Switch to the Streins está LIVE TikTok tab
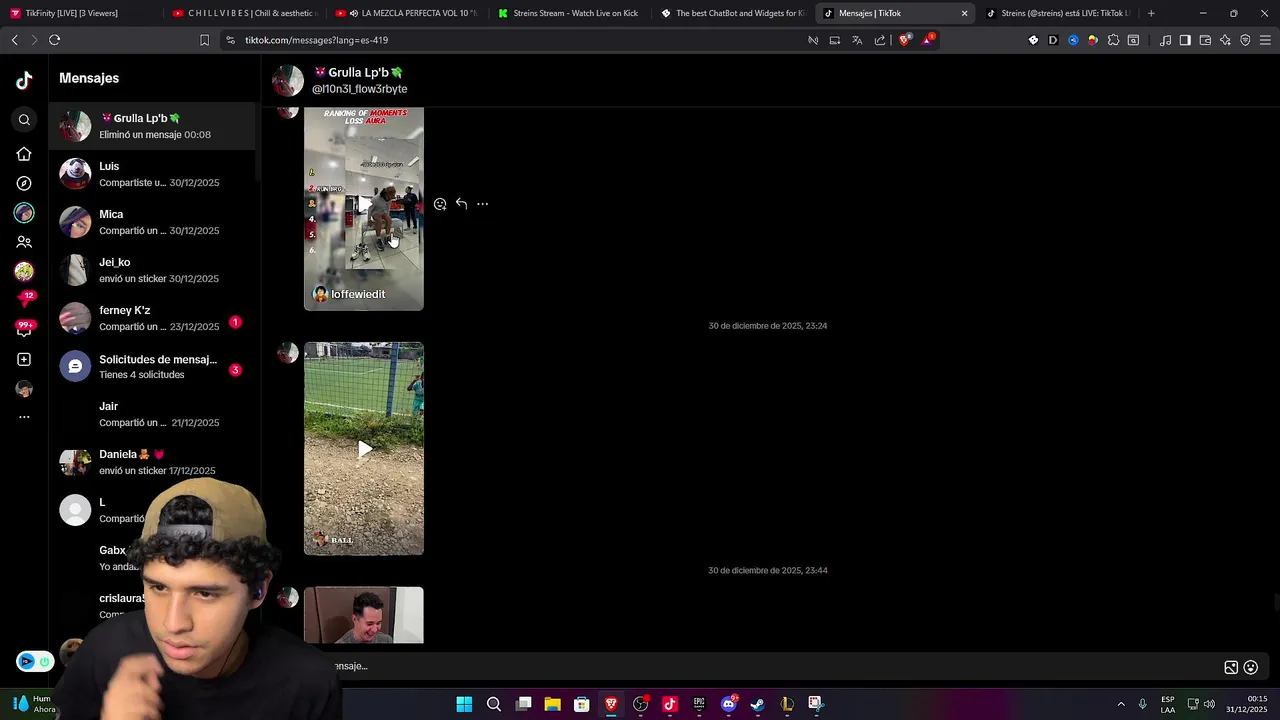This screenshot has height=720, width=1280. pyautogui.click(x=1058, y=13)
